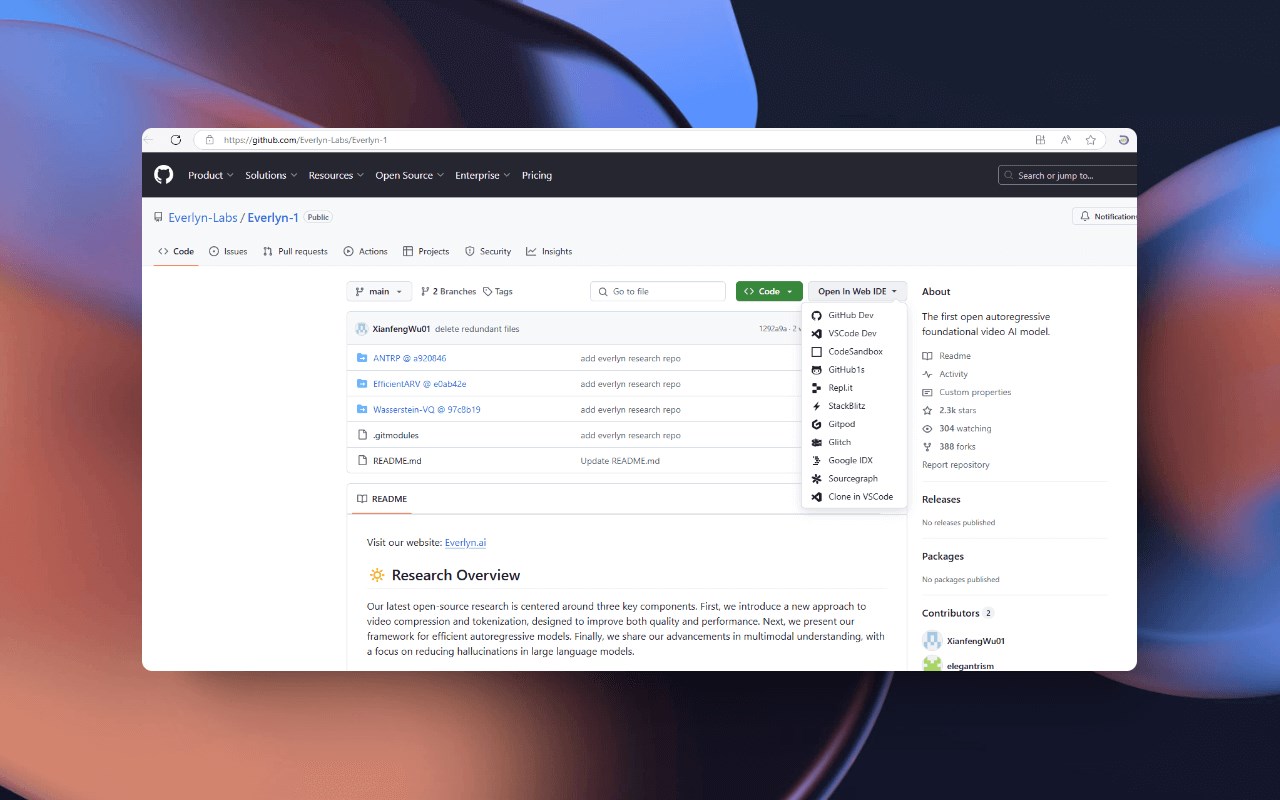Open the split screen browser icon

point(1041,140)
